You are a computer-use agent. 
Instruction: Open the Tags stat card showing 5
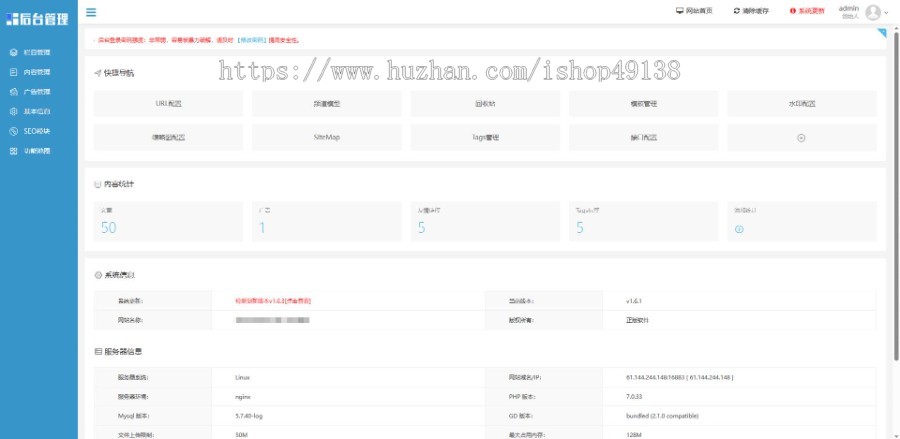coord(643,221)
